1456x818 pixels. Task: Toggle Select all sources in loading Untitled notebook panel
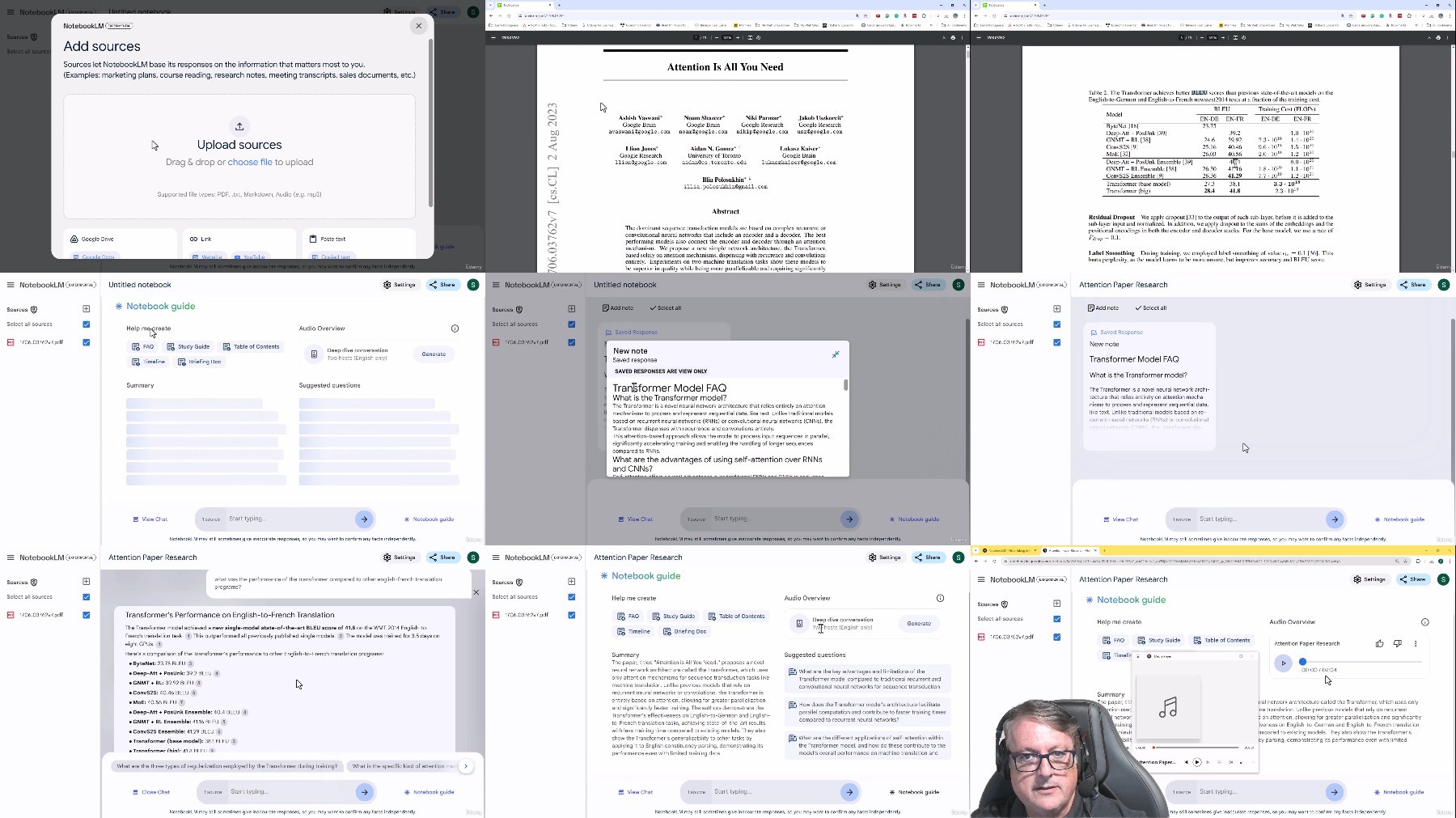pyautogui.click(x=86, y=324)
